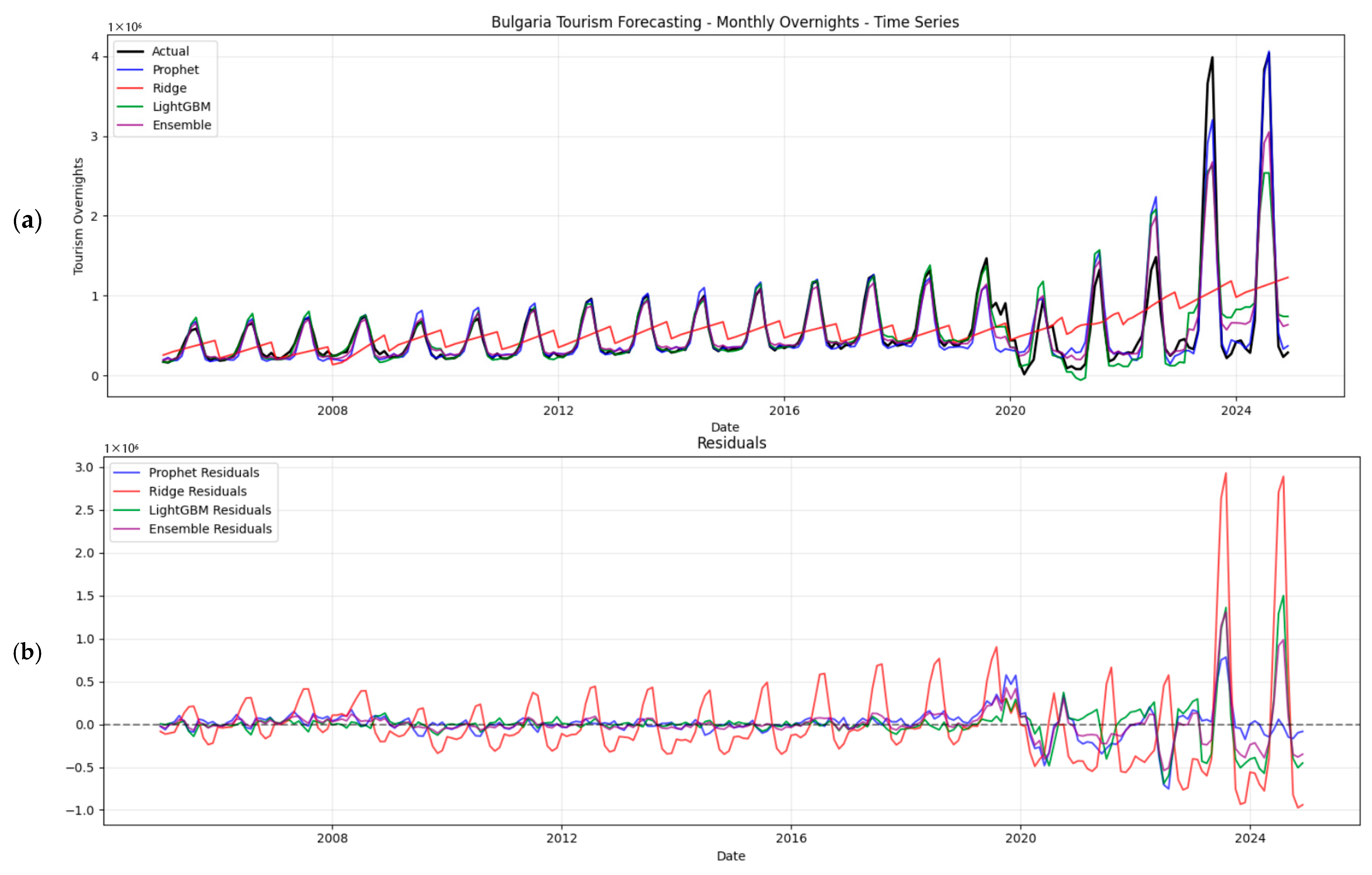Click the y-axis value 4 on top chart
Screen dimensions: 1372x875
95,56
